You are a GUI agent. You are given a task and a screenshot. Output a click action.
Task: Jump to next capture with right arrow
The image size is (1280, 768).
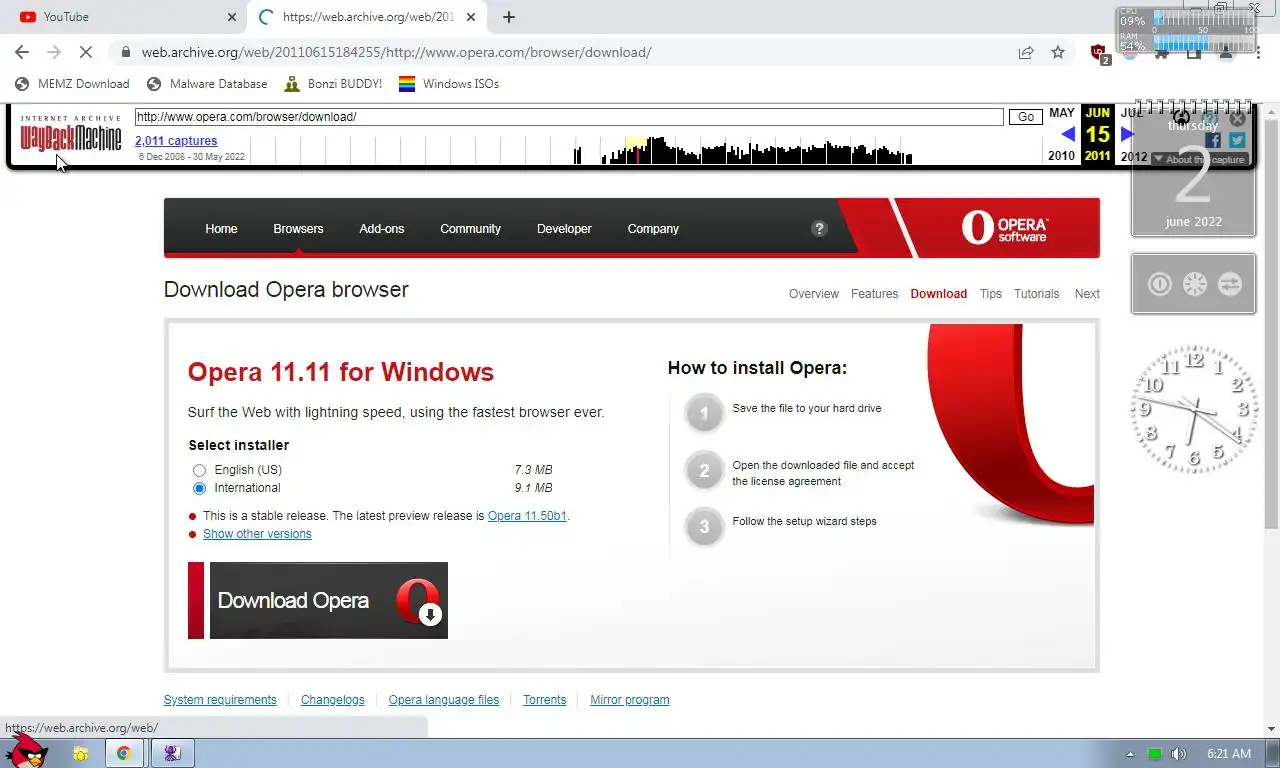point(1128,134)
